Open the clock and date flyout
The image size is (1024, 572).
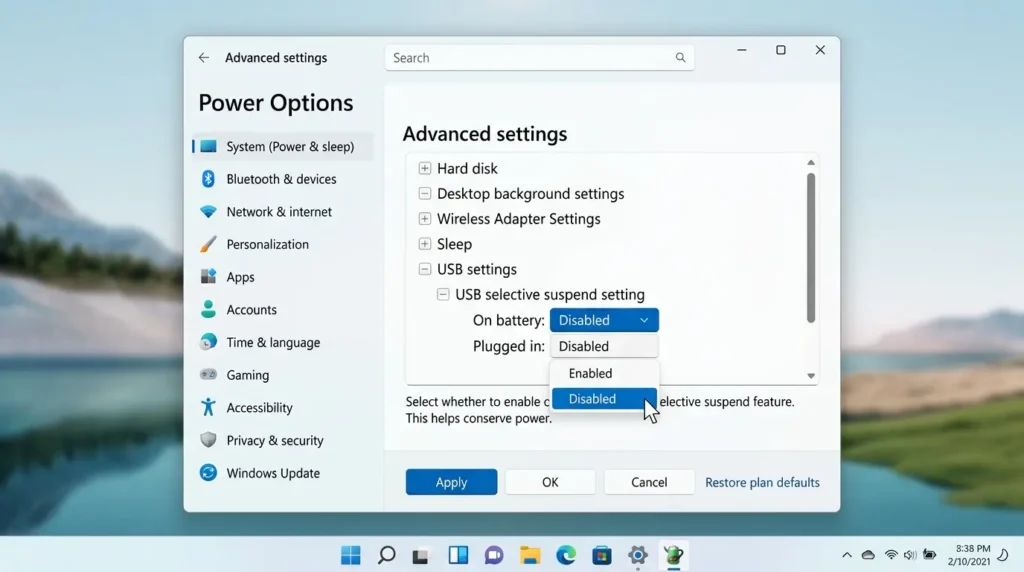[969, 555]
